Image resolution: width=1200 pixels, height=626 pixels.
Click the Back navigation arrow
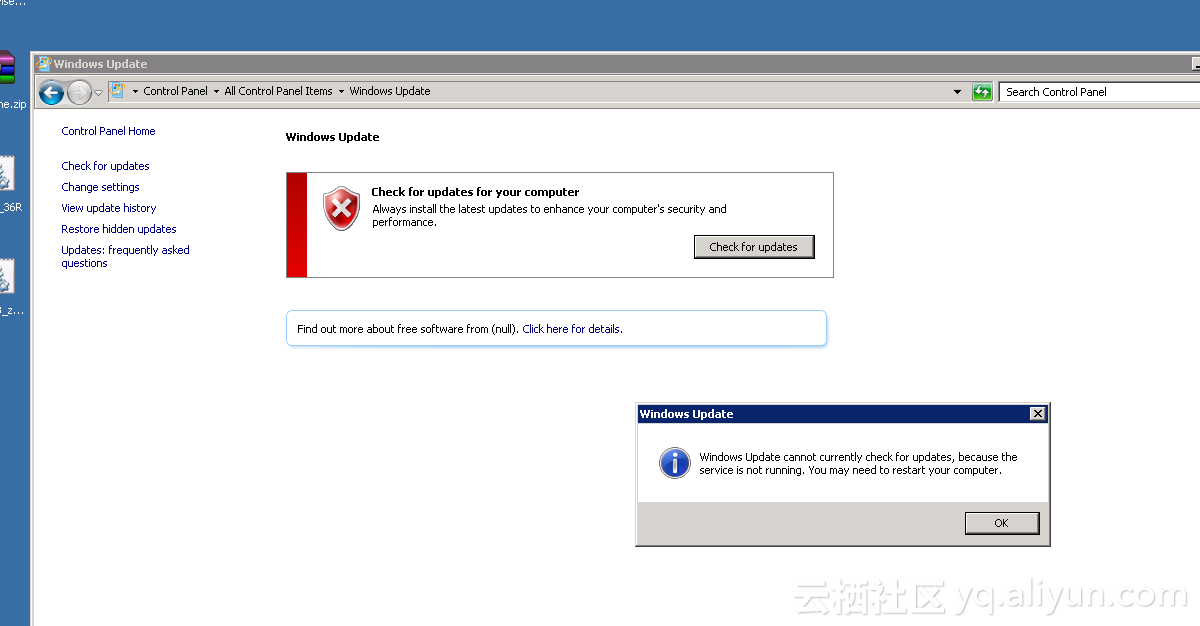[51, 92]
